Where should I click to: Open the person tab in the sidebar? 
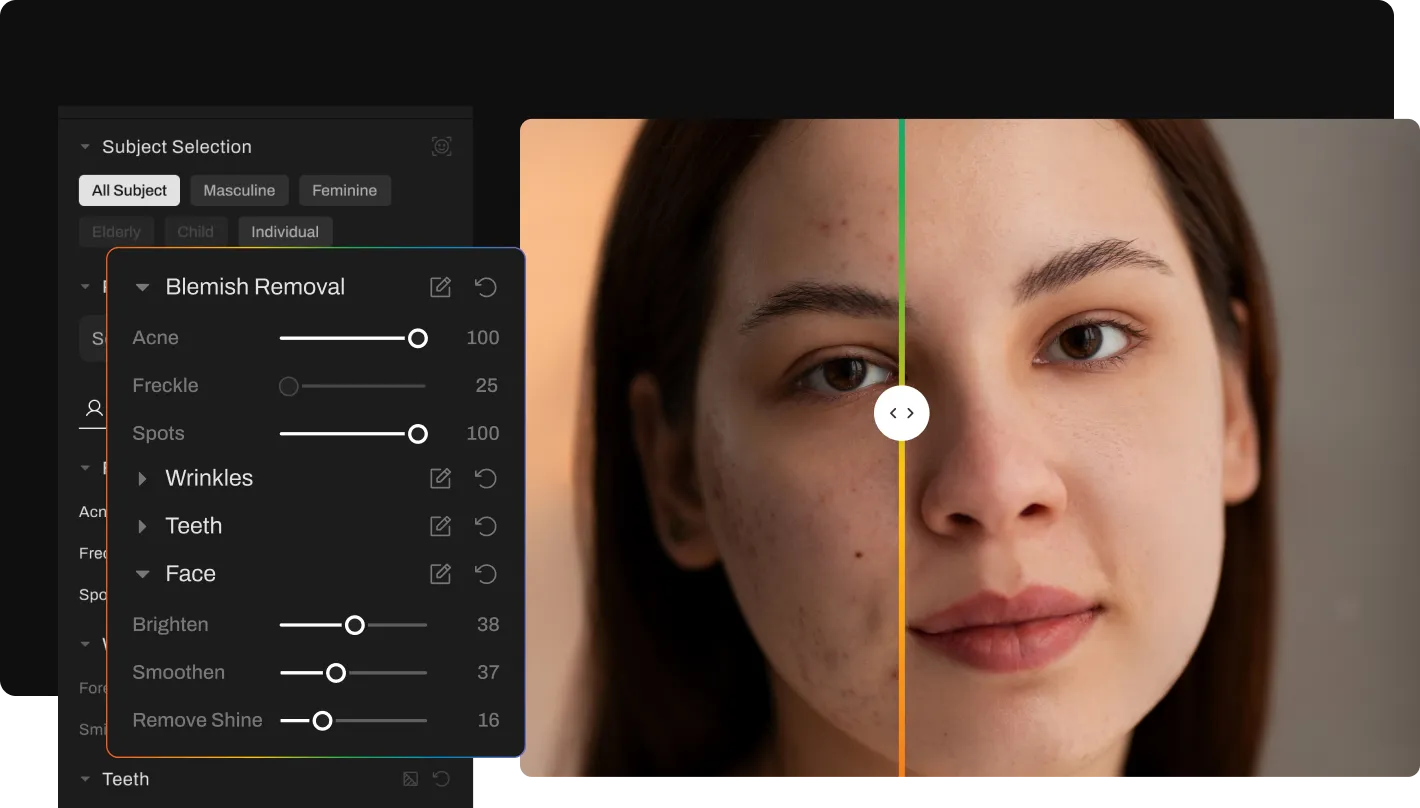[94, 408]
